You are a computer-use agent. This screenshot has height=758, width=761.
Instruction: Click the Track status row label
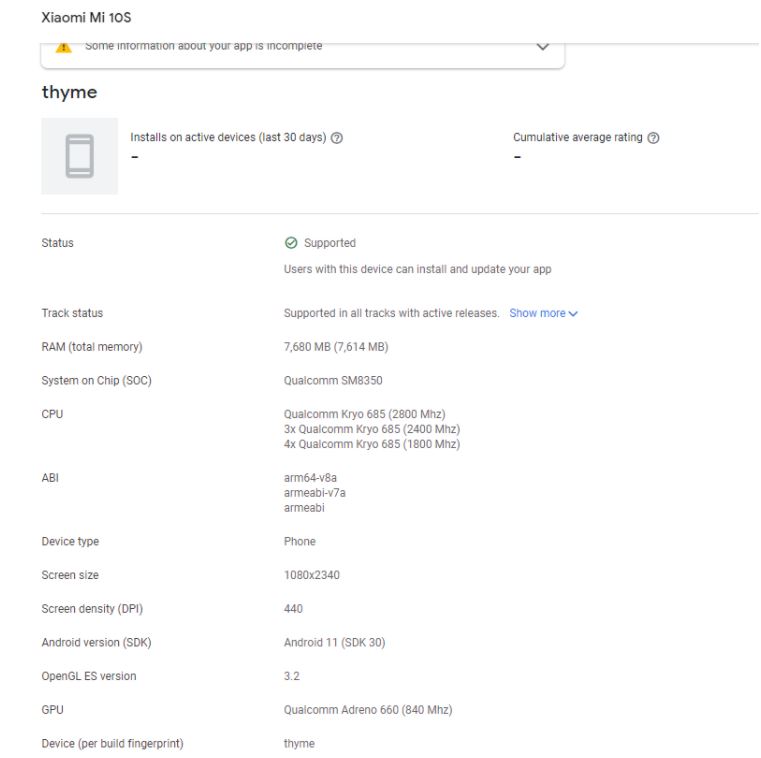(72, 313)
